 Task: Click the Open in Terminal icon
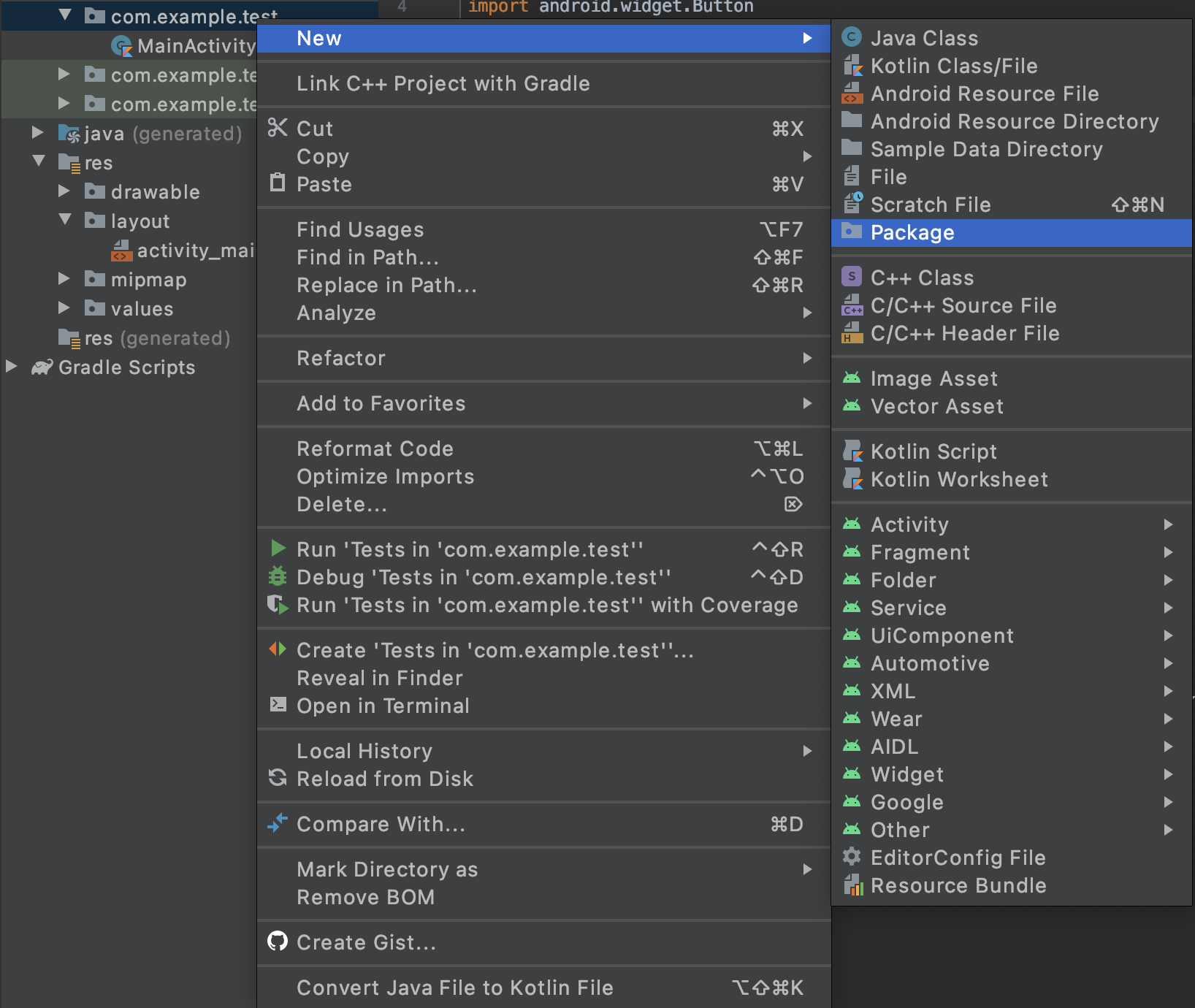pos(278,704)
